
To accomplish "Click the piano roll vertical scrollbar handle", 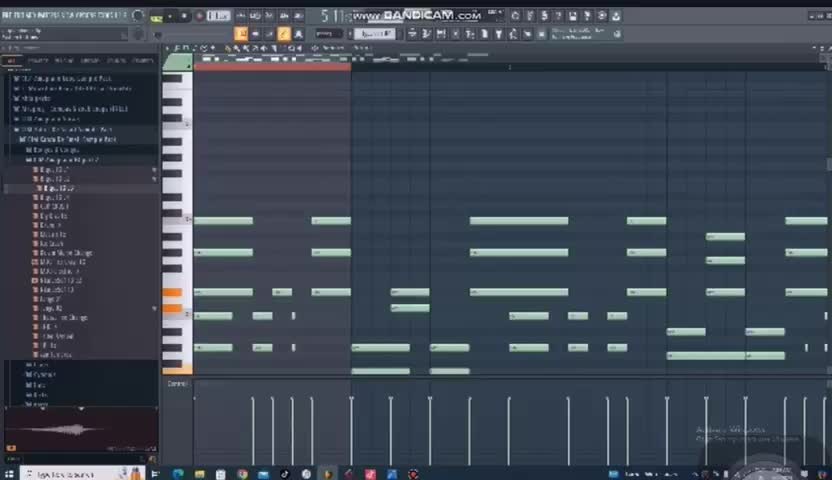I will point(829,164).
